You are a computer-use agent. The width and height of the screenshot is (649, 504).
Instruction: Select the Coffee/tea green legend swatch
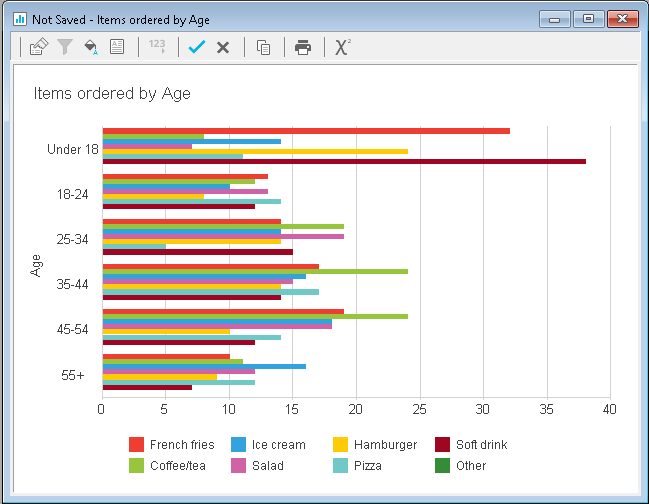click(137, 465)
